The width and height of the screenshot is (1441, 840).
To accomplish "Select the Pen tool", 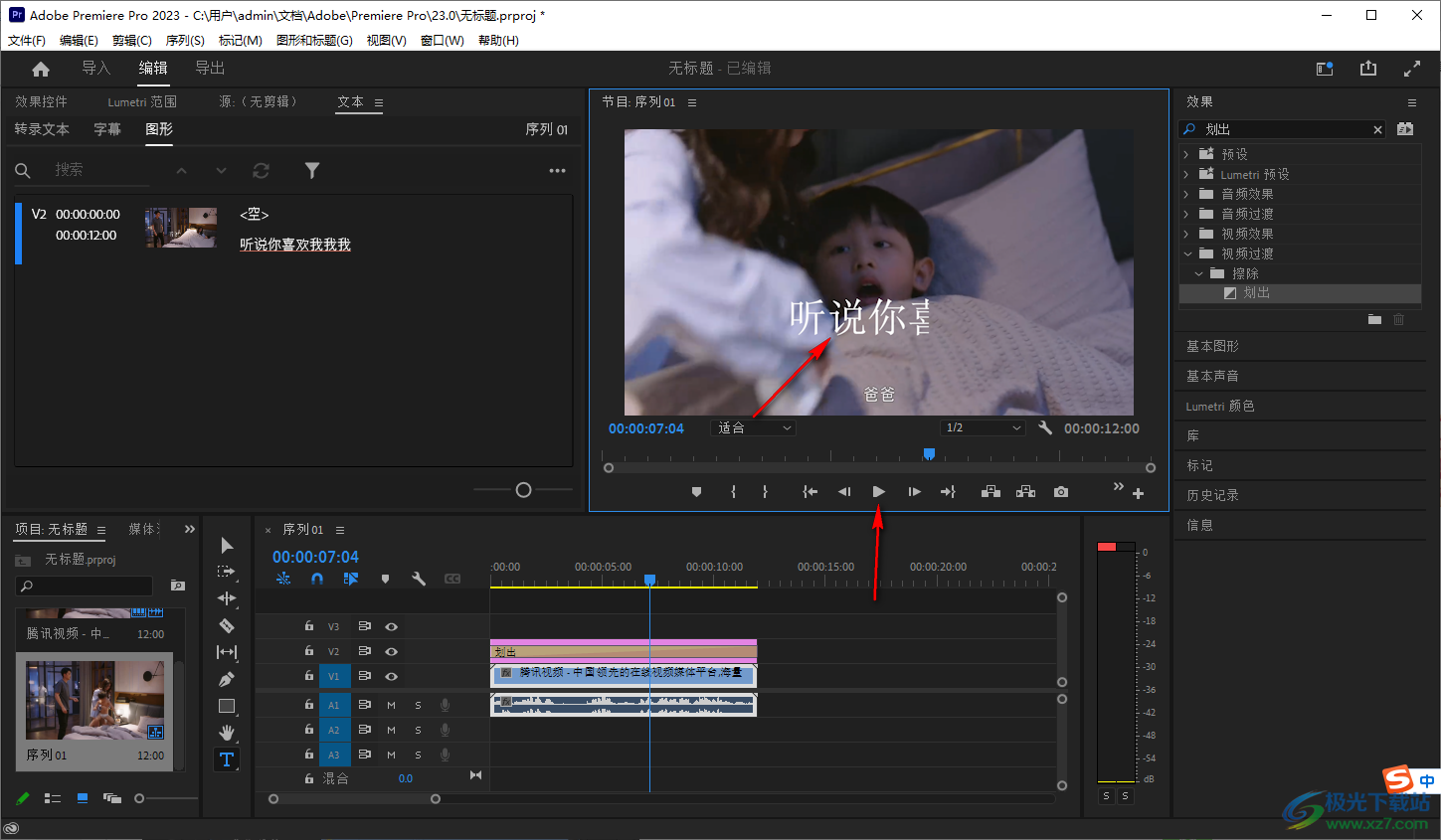I will [227, 679].
